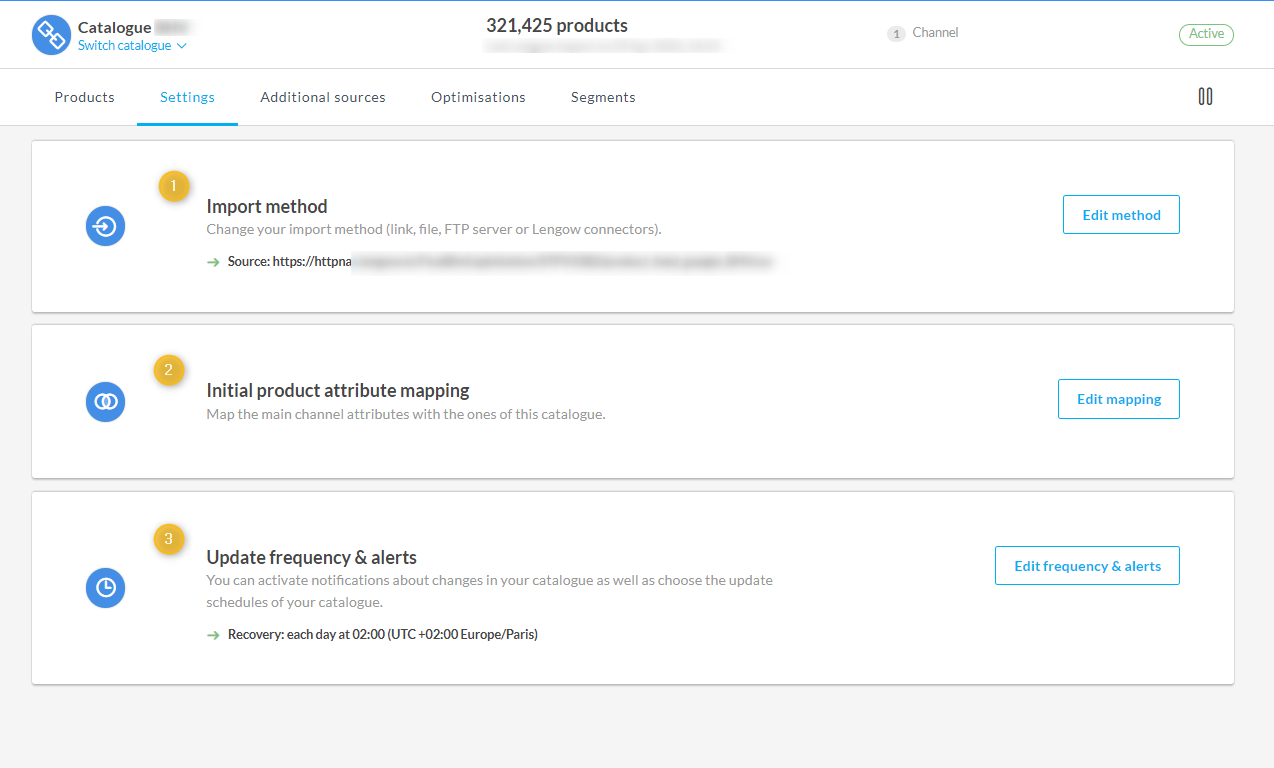
Task: Click the yellow step 1 badge
Action: (x=174, y=186)
